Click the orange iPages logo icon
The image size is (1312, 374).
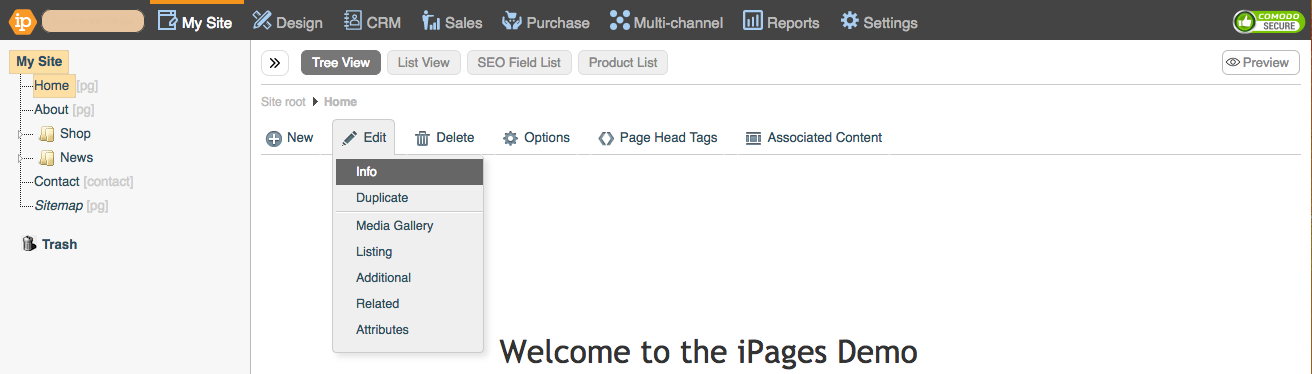coord(22,21)
